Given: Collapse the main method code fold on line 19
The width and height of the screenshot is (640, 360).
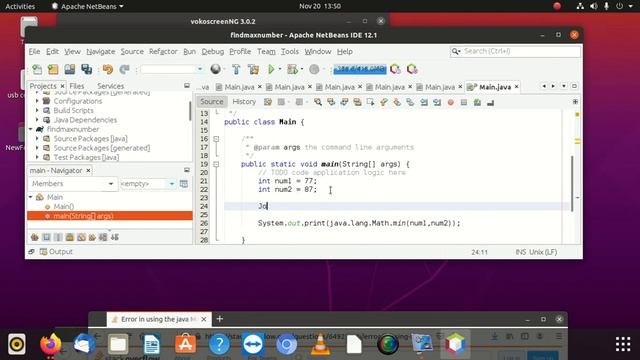Looking at the screenshot, I should 216,164.
